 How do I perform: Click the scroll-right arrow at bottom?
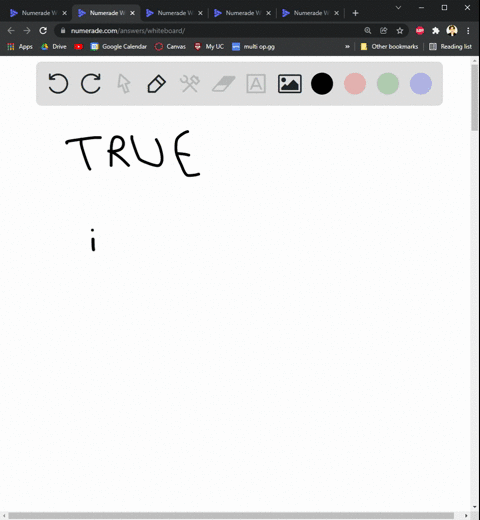pyautogui.click(x=466, y=516)
